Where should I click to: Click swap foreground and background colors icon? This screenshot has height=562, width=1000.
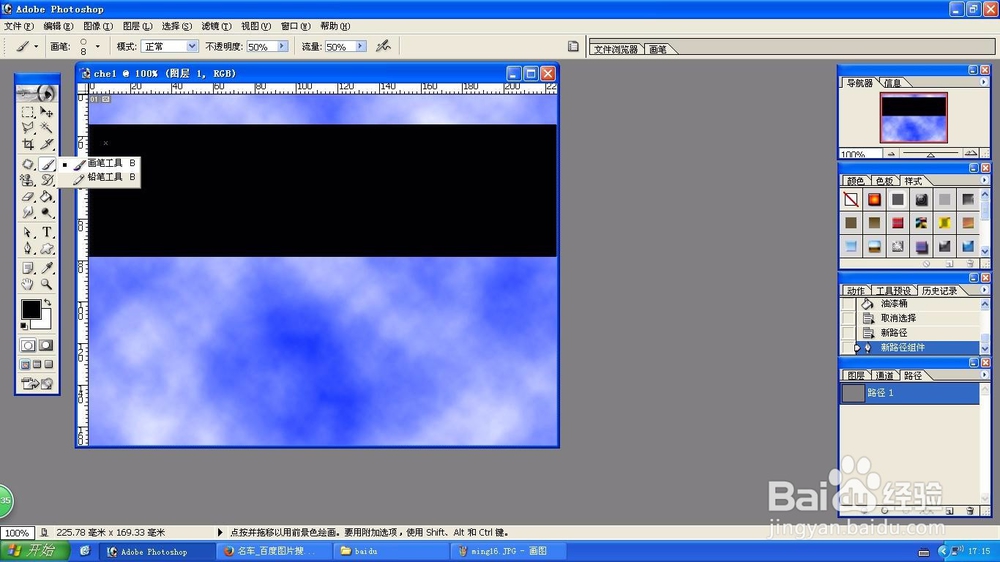(47, 303)
